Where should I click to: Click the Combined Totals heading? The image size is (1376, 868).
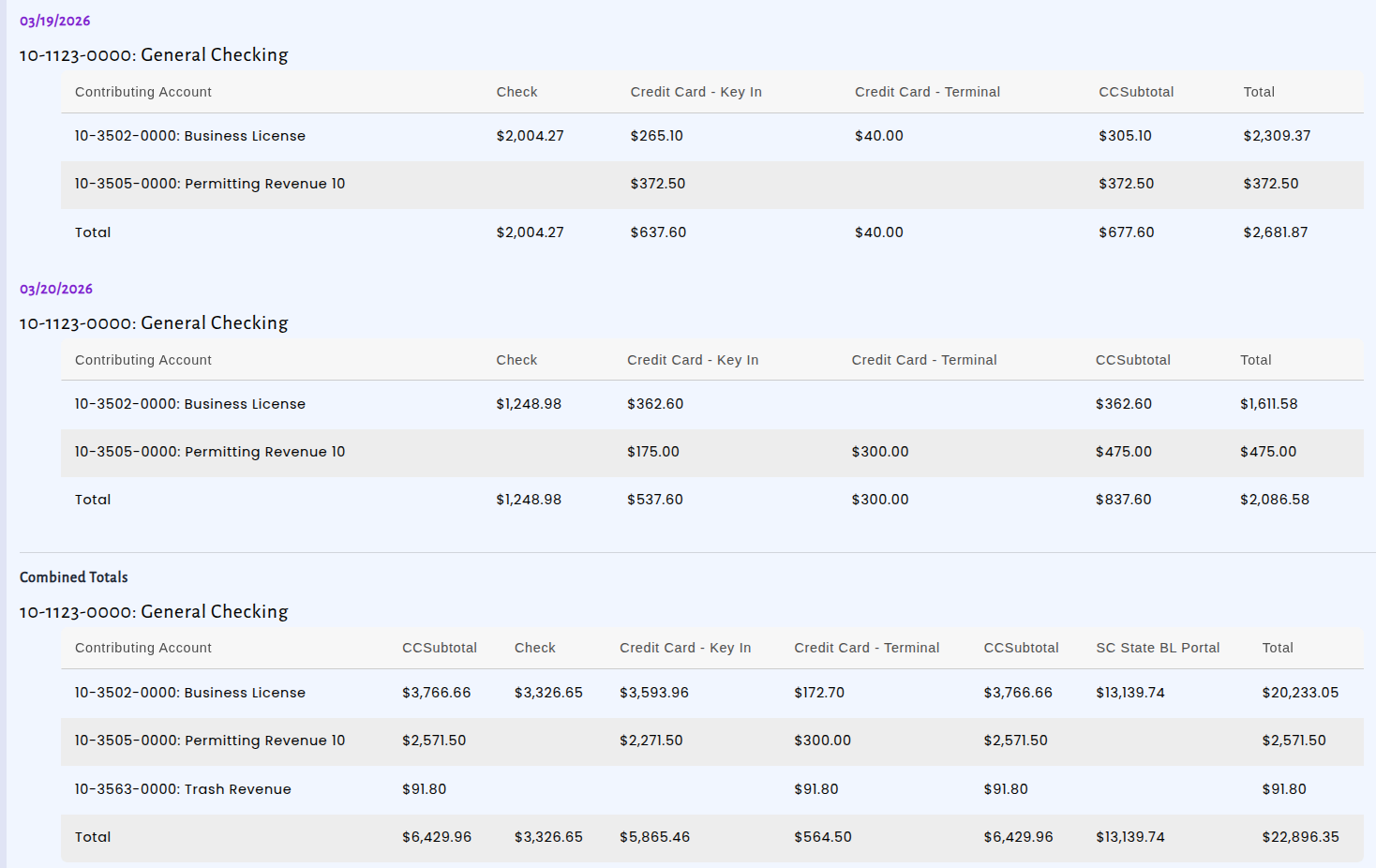74,577
